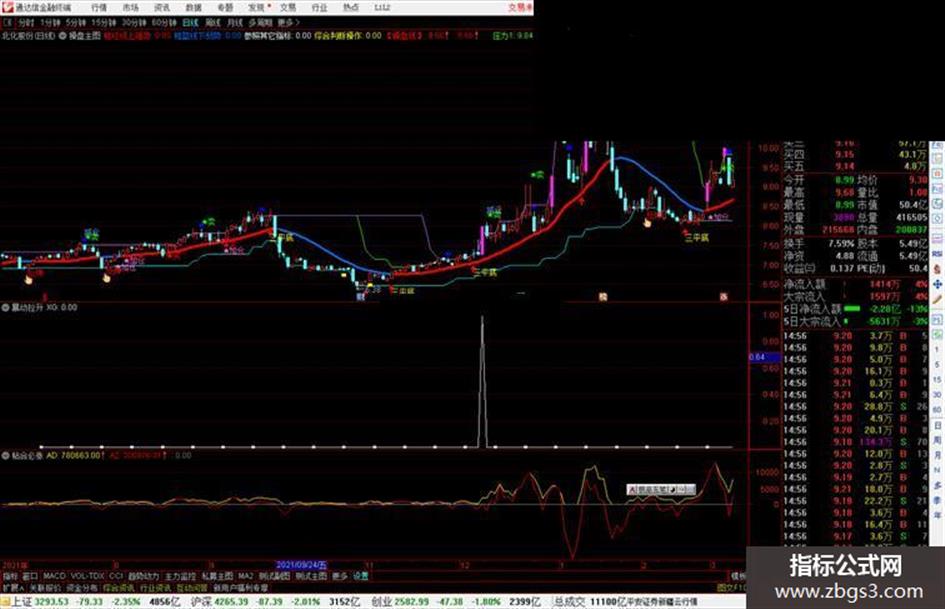The image size is (945, 609).
Task: Open the 行情 menu
Action: pos(99,8)
